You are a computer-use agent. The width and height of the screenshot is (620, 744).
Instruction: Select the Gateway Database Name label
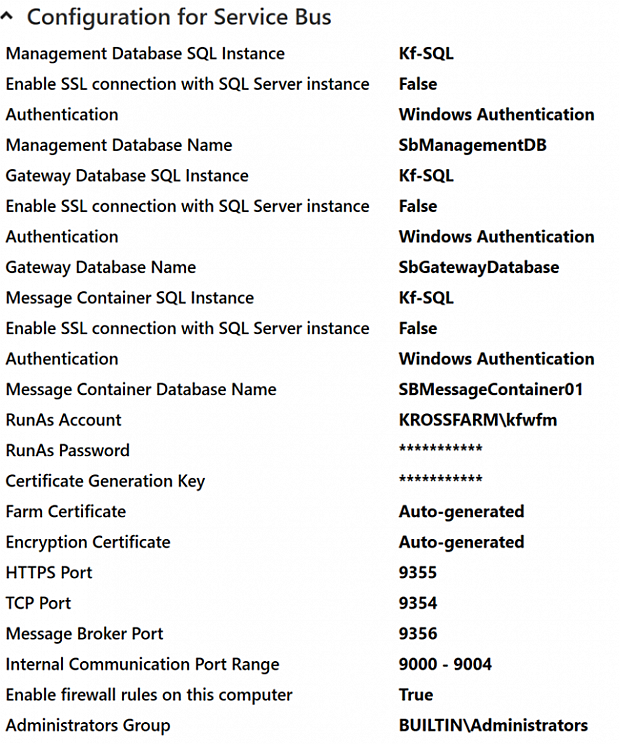[101, 267]
